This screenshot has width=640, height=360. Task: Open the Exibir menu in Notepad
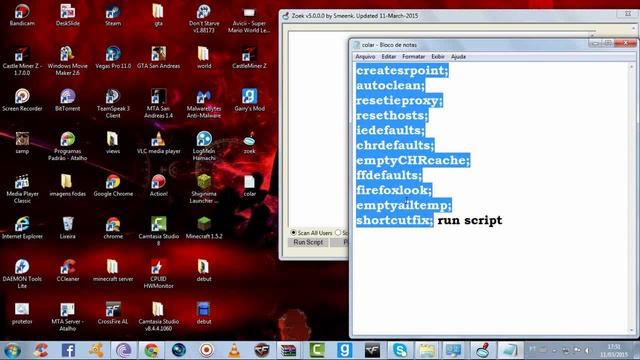tap(438, 57)
